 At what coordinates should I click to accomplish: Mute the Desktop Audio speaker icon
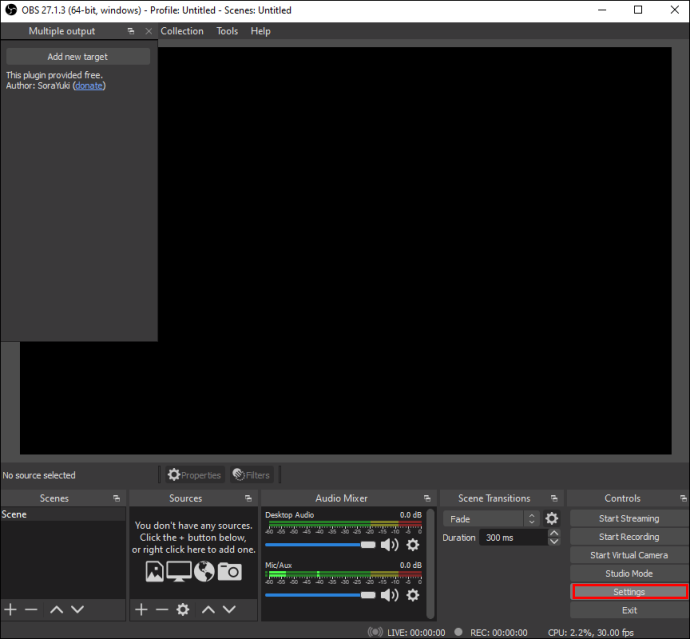pyautogui.click(x=389, y=545)
